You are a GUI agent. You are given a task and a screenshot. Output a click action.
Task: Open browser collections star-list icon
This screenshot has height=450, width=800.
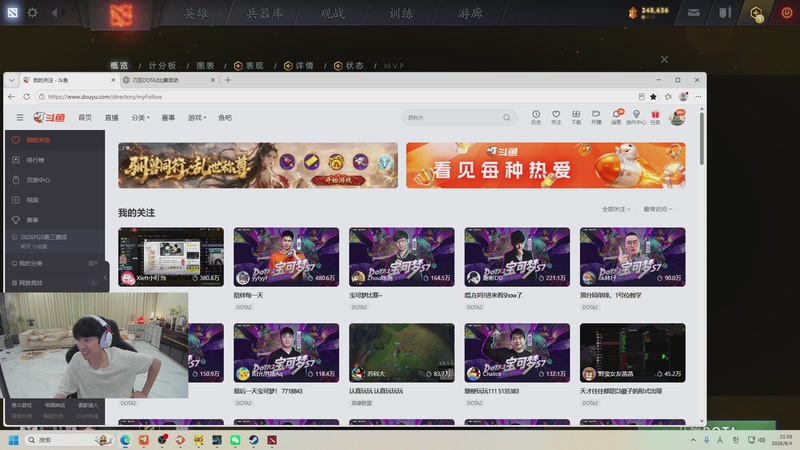tap(668, 96)
